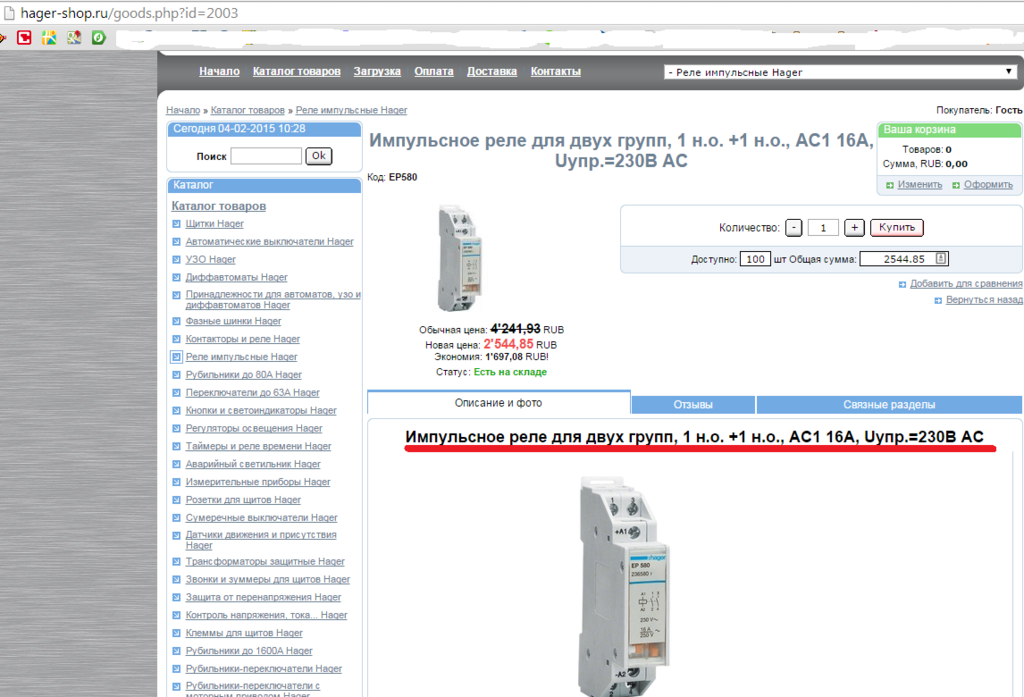Click the large relay photo in the description
Viewport: 1024px width, 697px height.
624,586
